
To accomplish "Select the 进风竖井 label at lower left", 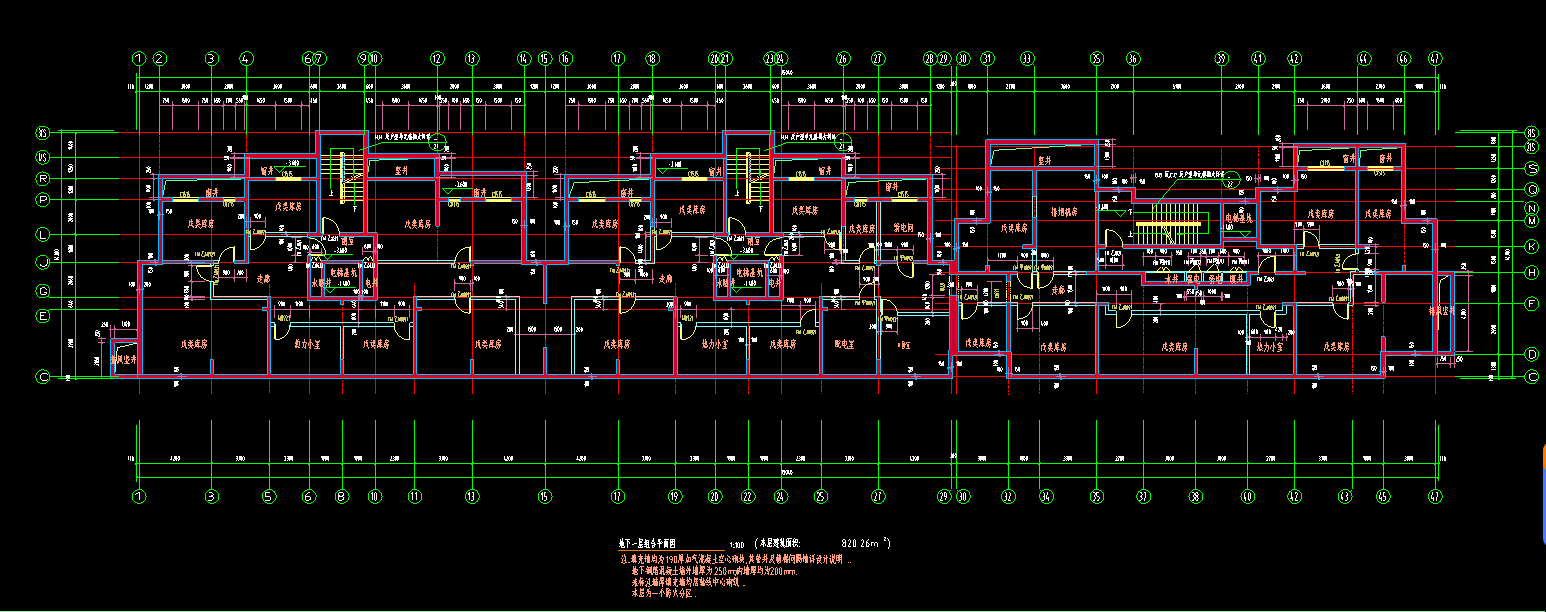I will click(122, 358).
